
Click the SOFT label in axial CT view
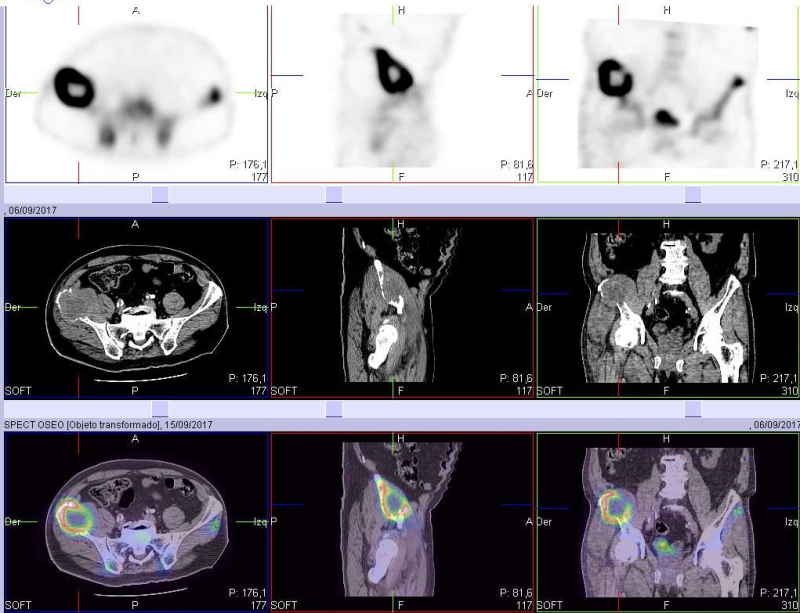click(17, 391)
